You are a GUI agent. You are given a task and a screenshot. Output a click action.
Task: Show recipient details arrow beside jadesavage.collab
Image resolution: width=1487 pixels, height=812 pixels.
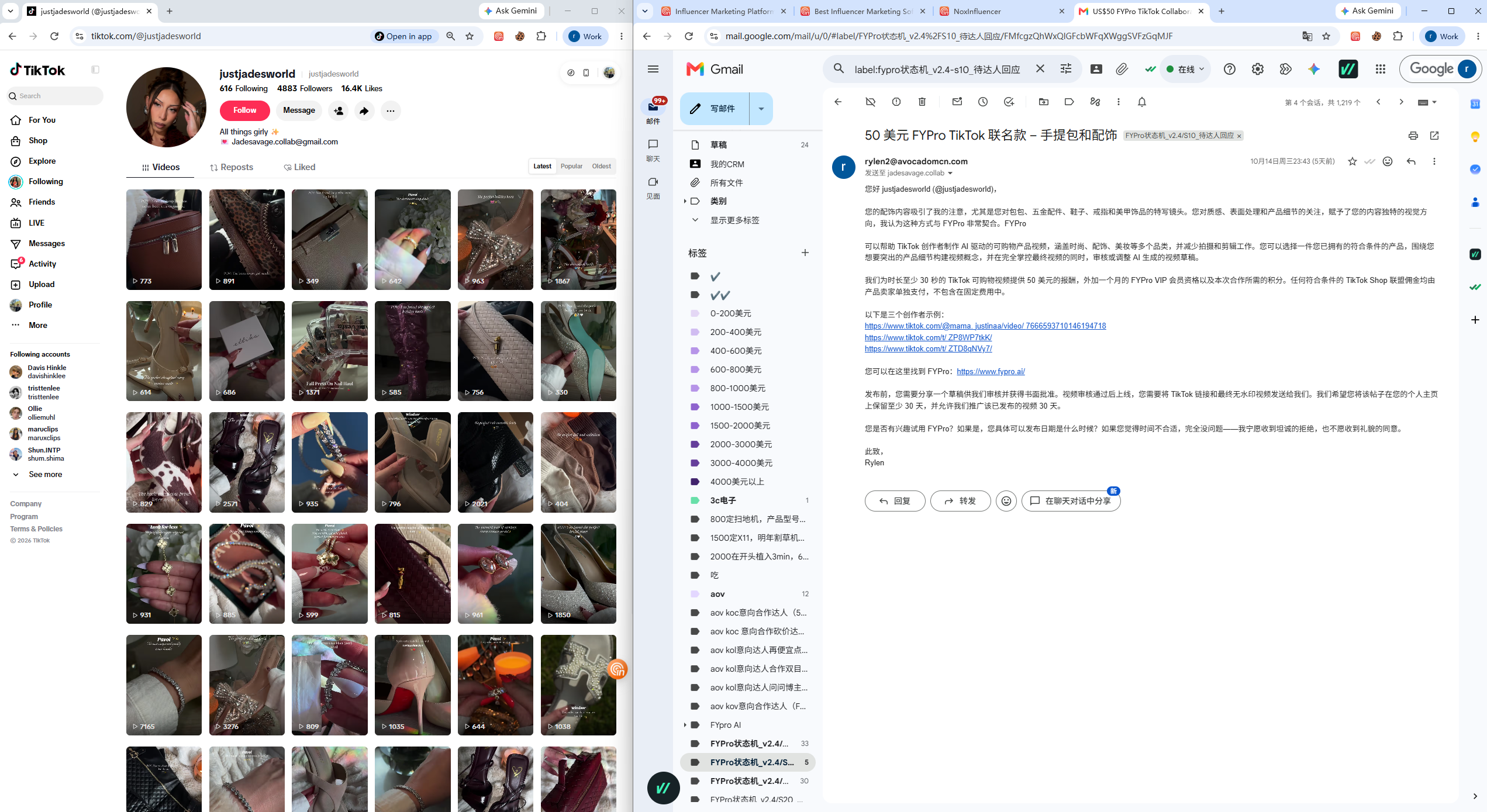pyautogui.click(x=950, y=173)
